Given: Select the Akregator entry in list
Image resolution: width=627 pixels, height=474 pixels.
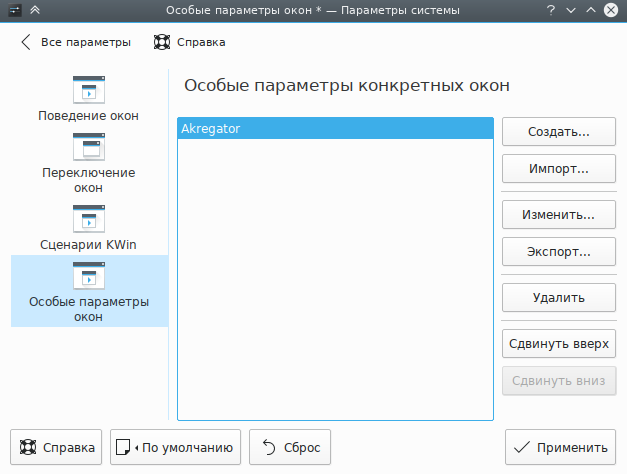Looking at the screenshot, I should [x=335, y=129].
